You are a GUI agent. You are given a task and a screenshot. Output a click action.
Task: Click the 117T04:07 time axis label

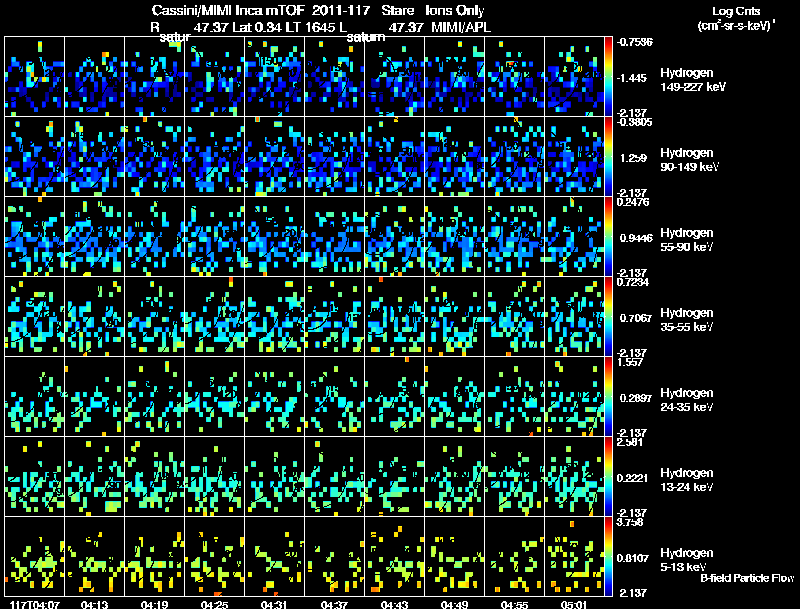35,604
